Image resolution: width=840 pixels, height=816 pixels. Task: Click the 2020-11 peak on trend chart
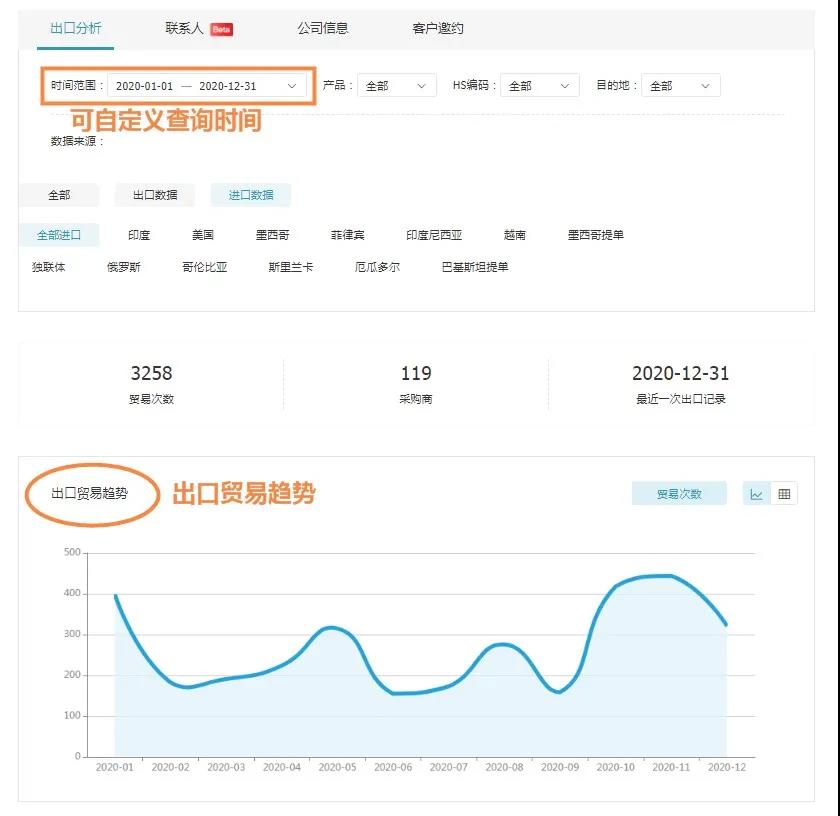point(670,576)
